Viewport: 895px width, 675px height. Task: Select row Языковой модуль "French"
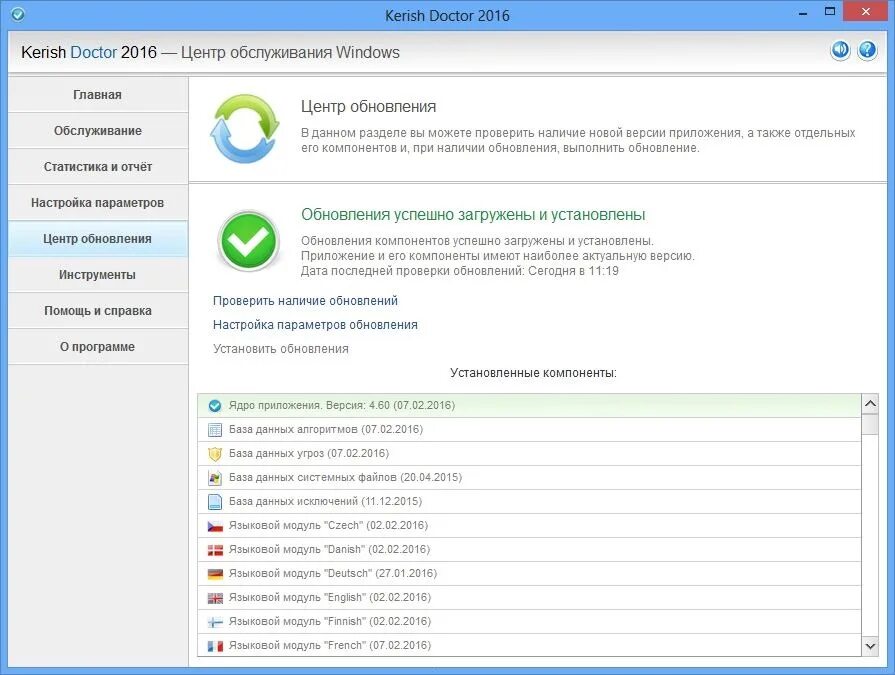point(529,645)
